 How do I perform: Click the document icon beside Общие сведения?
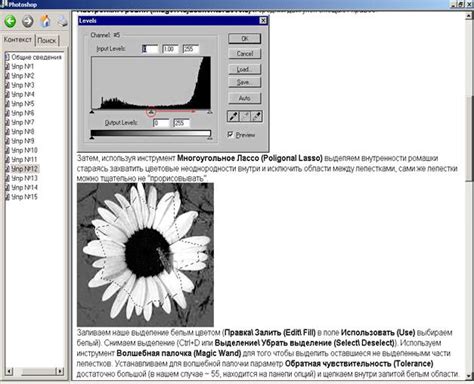point(7,57)
